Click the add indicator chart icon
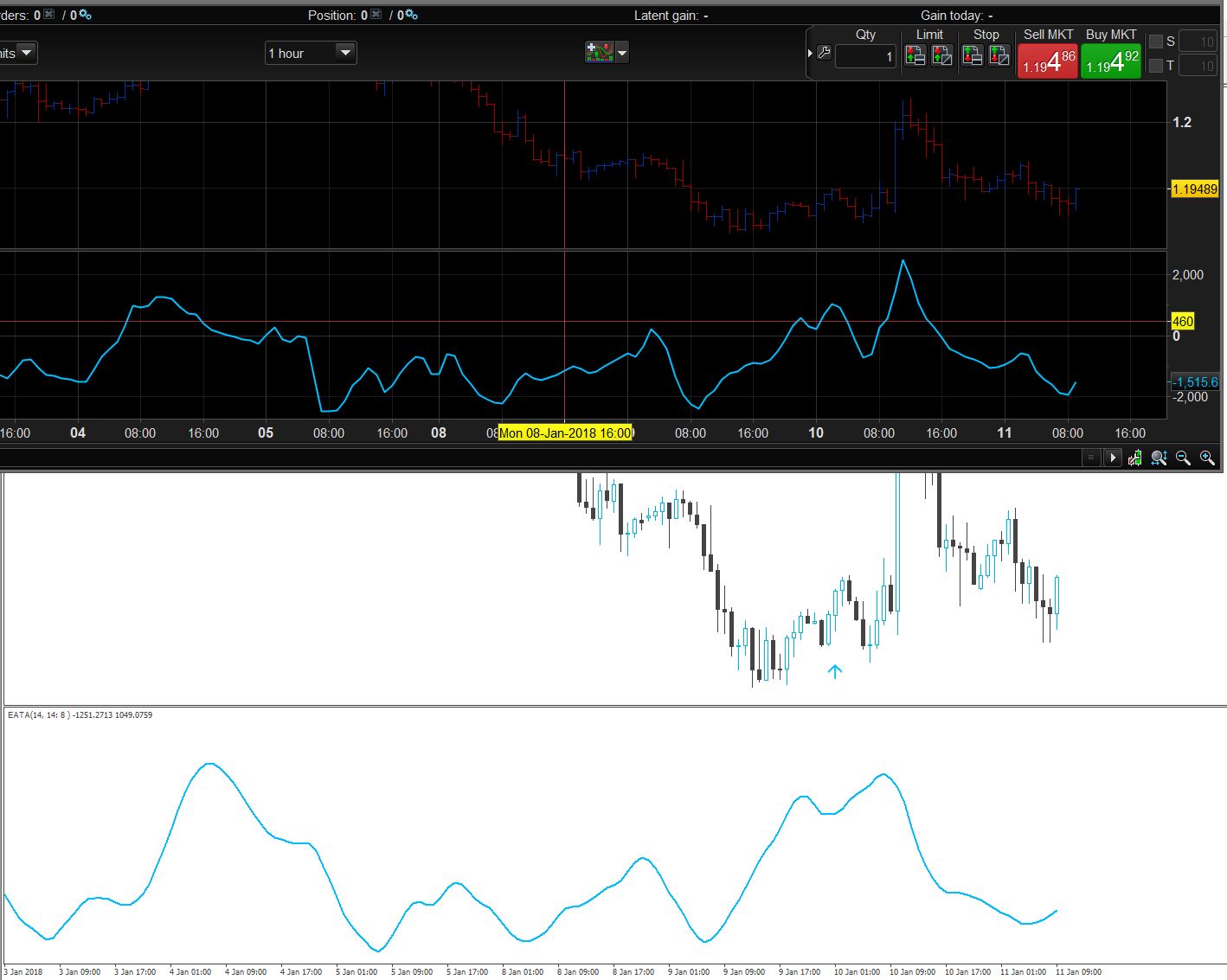This screenshot has width=1227, height=980. [601, 52]
